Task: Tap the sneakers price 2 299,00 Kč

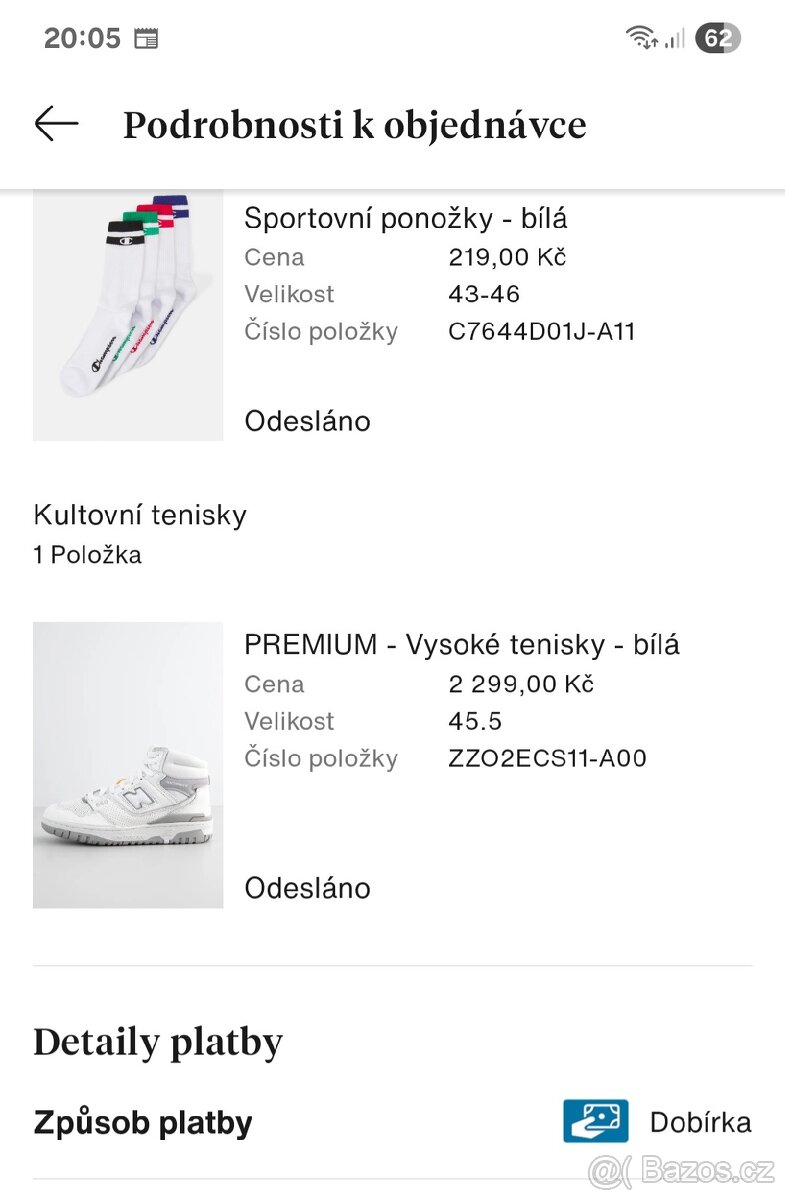Action: (520, 684)
